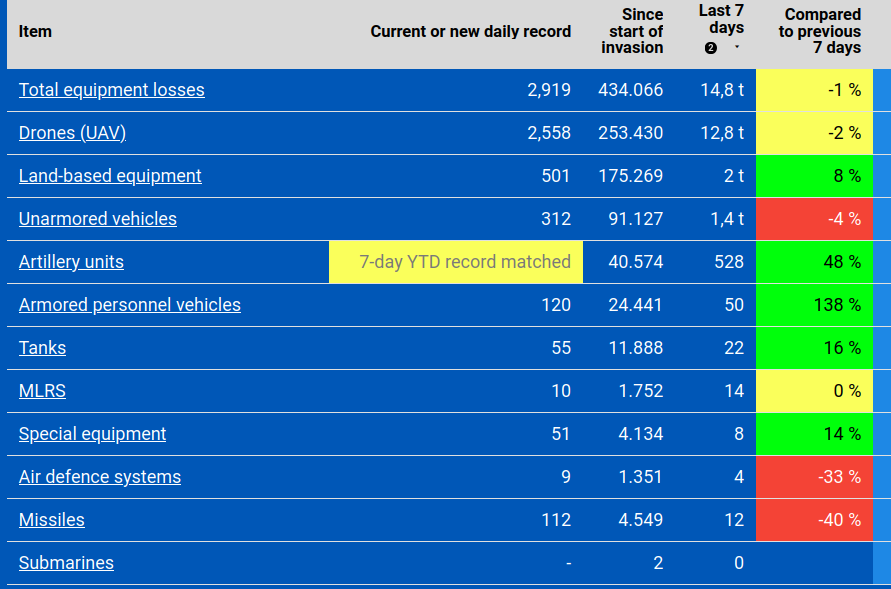This screenshot has width=891, height=589.
Task: Click the Since start of invasion header
Action: pos(632,31)
